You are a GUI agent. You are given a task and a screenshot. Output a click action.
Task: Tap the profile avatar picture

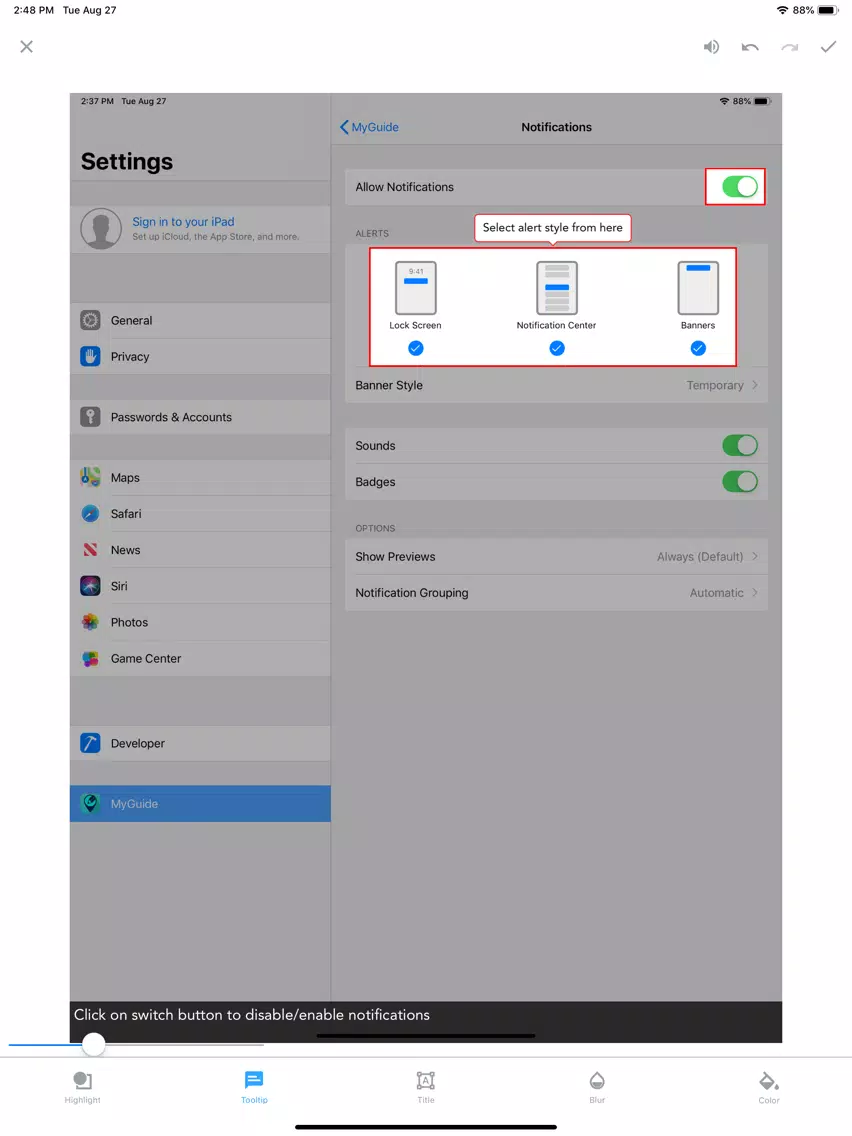point(101,229)
